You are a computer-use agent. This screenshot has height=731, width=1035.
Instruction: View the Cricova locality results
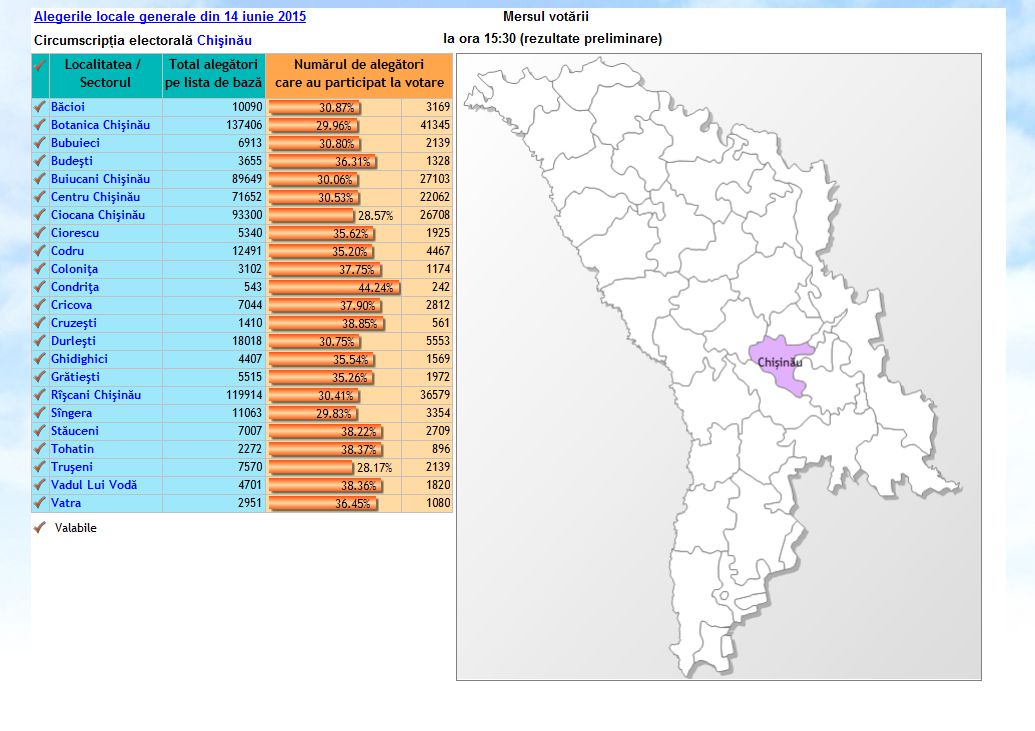pos(71,304)
